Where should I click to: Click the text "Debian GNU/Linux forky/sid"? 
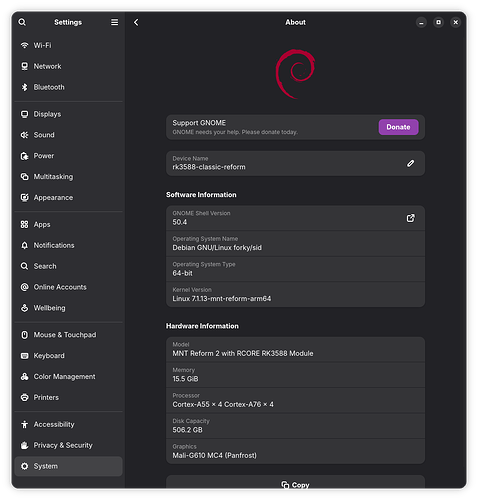217,248
